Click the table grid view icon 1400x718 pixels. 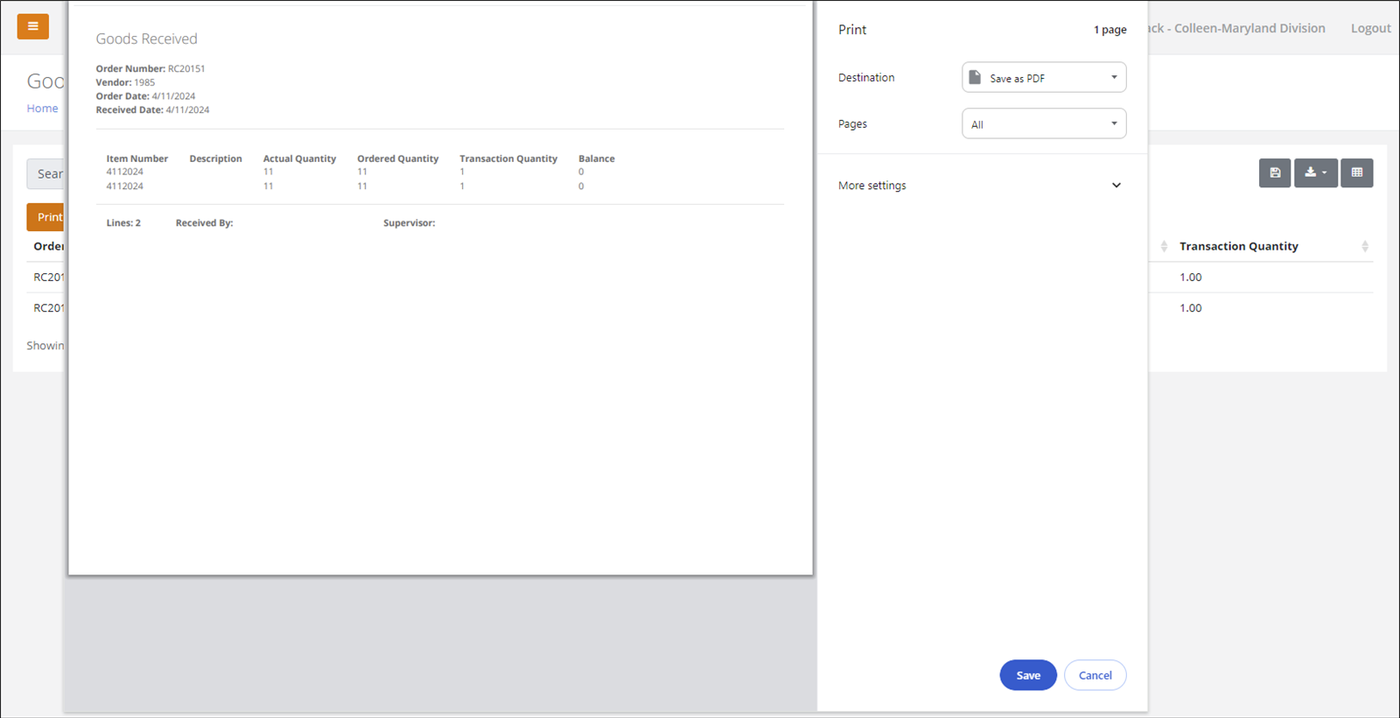click(x=1357, y=173)
